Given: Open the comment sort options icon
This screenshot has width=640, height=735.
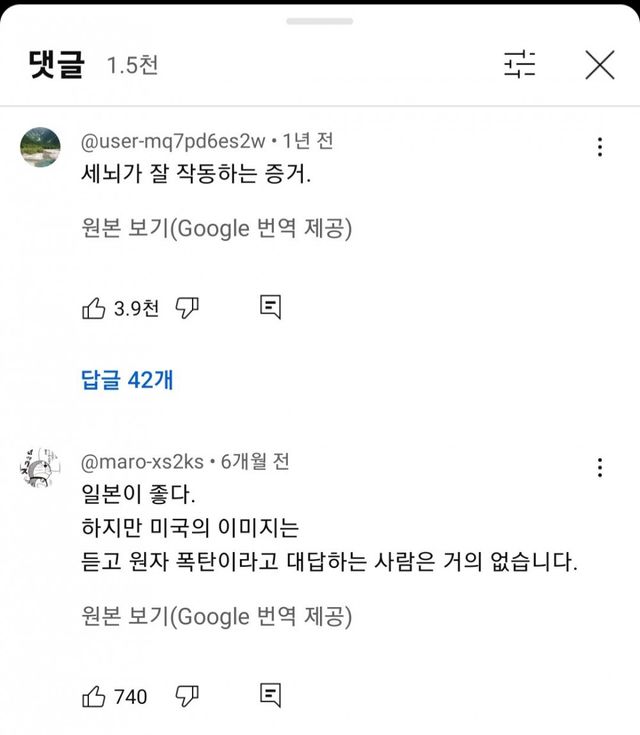Looking at the screenshot, I should point(519,66).
